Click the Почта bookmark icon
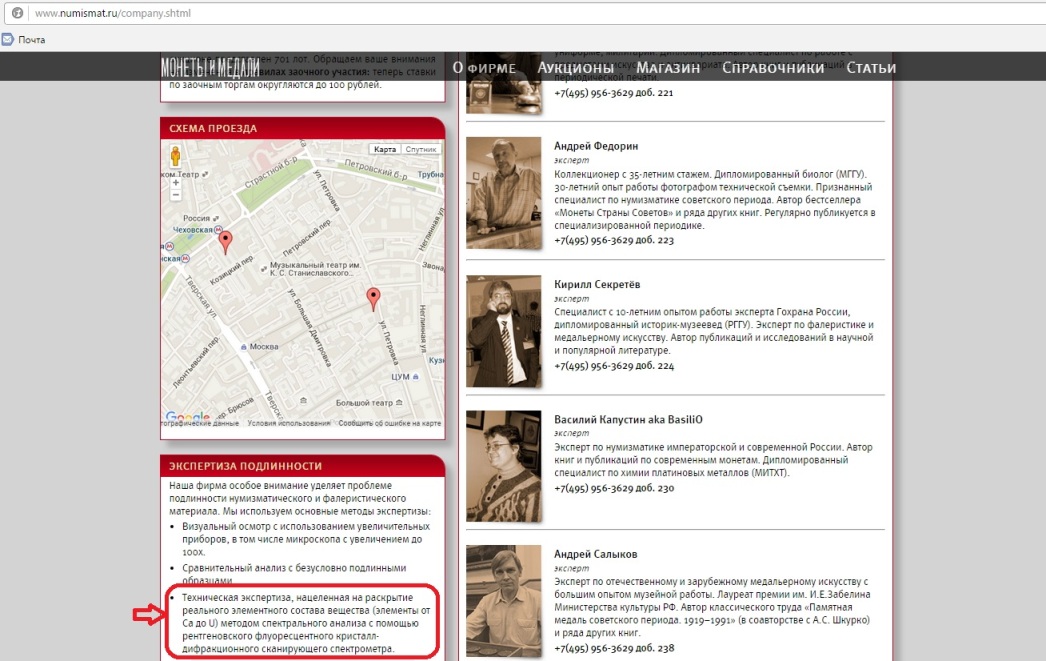Screen dimensions: 1046x661 tap(8, 39)
